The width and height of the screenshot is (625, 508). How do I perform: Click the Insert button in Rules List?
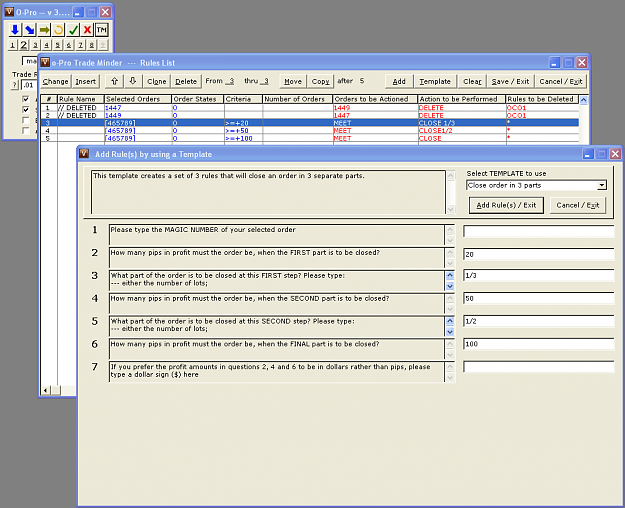86,81
